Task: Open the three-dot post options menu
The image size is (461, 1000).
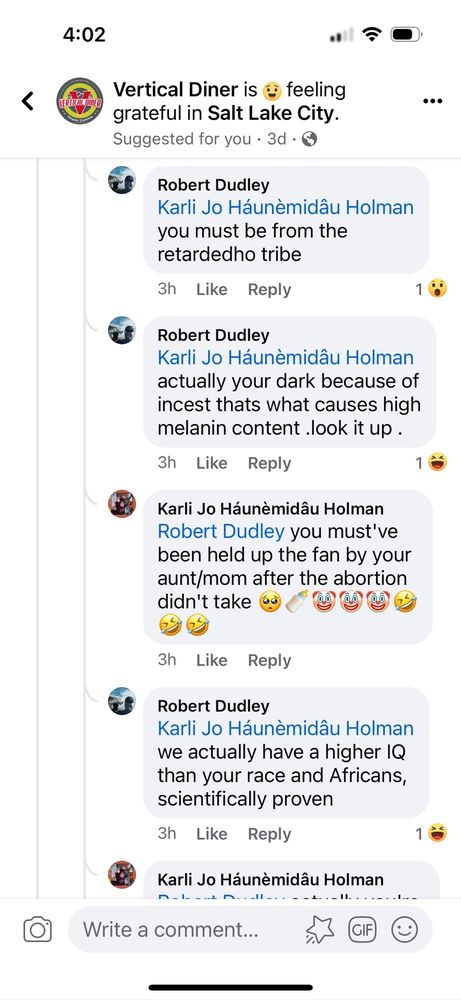Action: coord(432,101)
